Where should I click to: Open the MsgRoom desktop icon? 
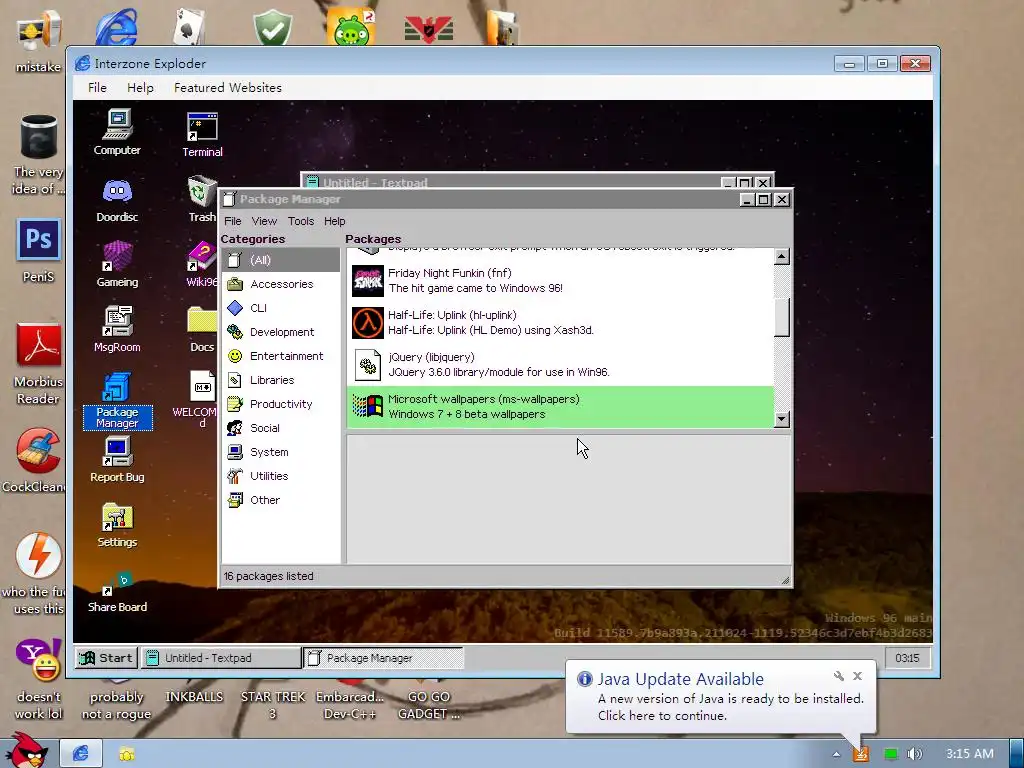click(117, 328)
